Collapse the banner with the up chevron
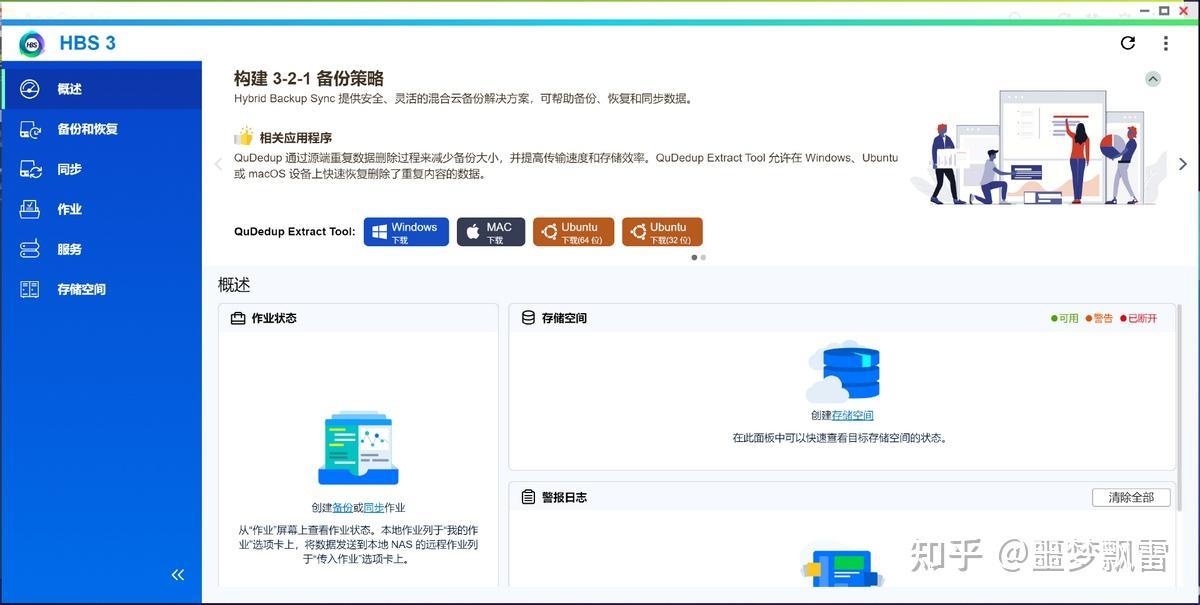Screen dimensions: 1200x605 1153,78
